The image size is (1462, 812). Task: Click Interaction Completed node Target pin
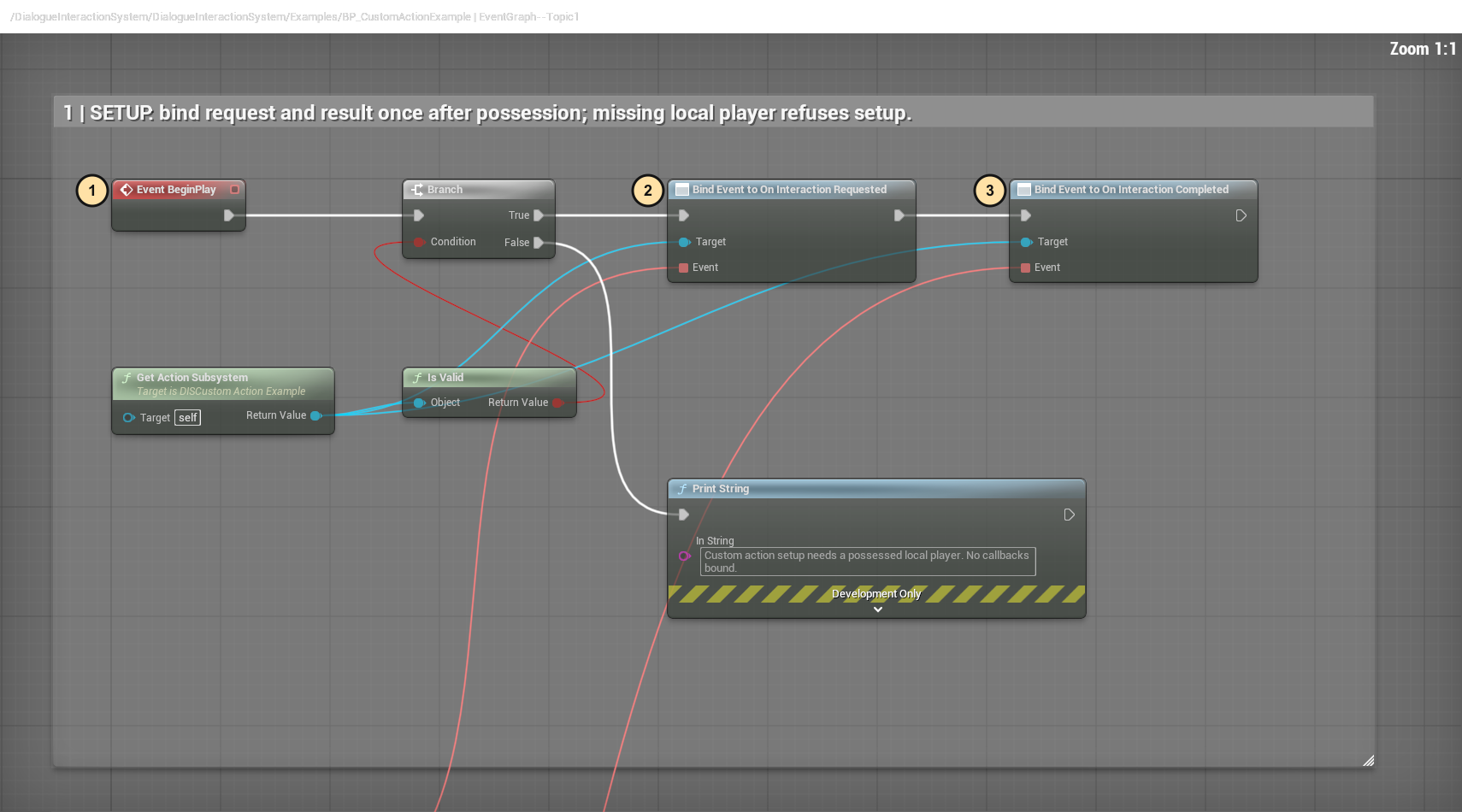(x=1026, y=242)
